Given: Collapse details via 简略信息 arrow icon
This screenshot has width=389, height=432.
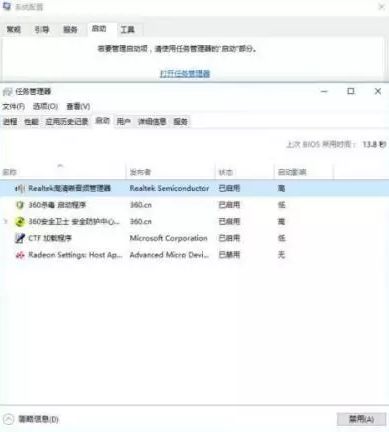Looking at the screenshot, I should (x=9, y=419).
